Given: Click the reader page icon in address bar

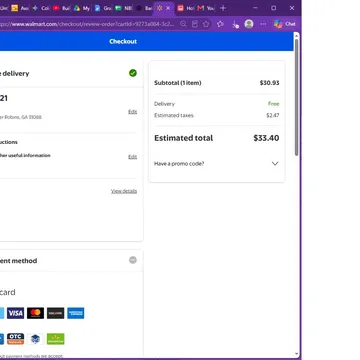Looking at the screenshot, I should click(195, 24).
